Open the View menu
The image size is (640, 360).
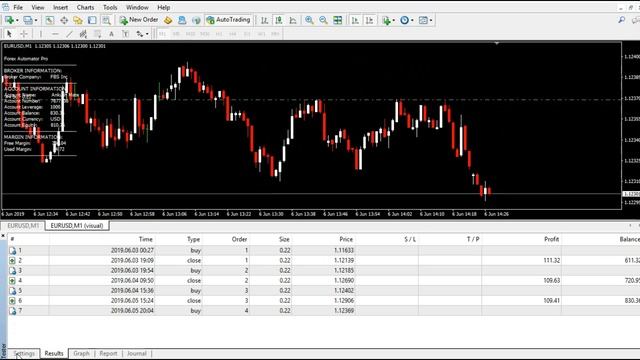(x=38, y=7)
